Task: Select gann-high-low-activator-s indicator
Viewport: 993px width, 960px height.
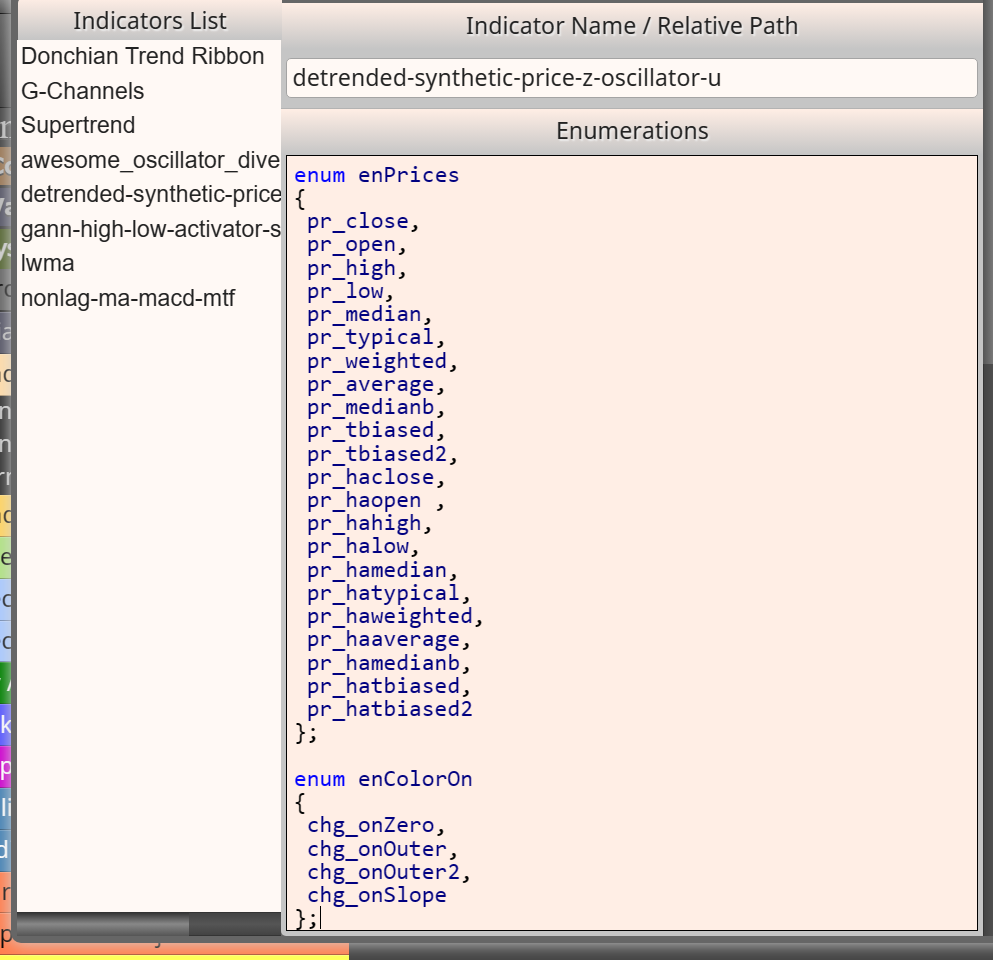Action: (x=151, y=229)
